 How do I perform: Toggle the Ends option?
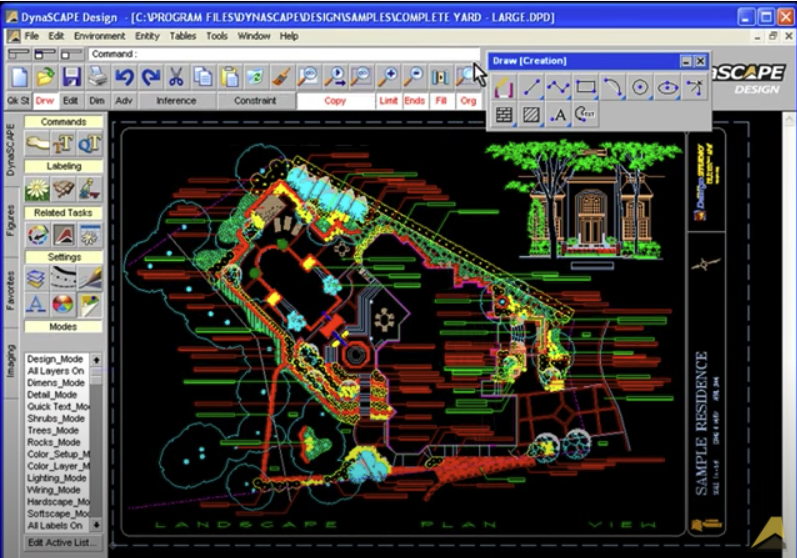[415, 101]
